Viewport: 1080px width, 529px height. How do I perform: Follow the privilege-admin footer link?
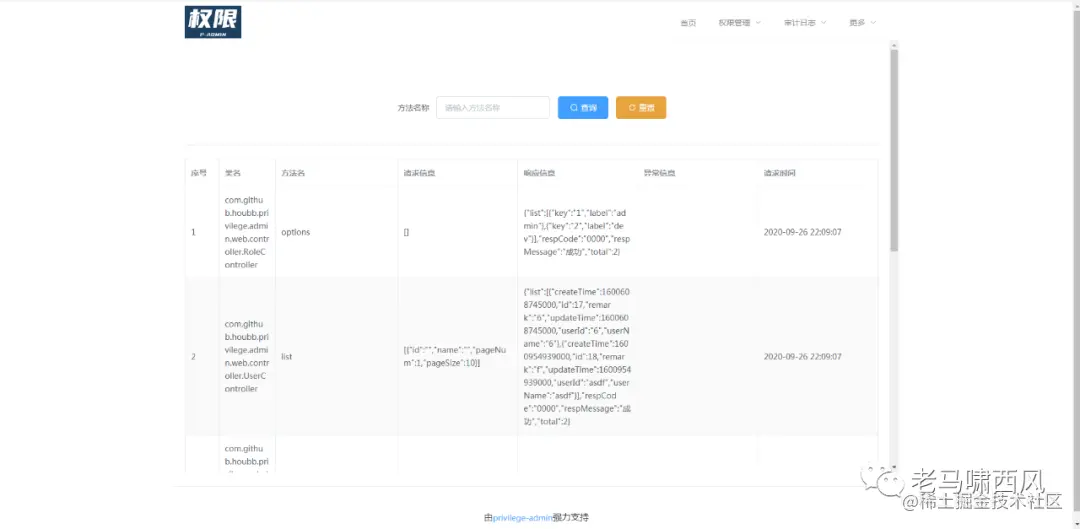(523, 517)
